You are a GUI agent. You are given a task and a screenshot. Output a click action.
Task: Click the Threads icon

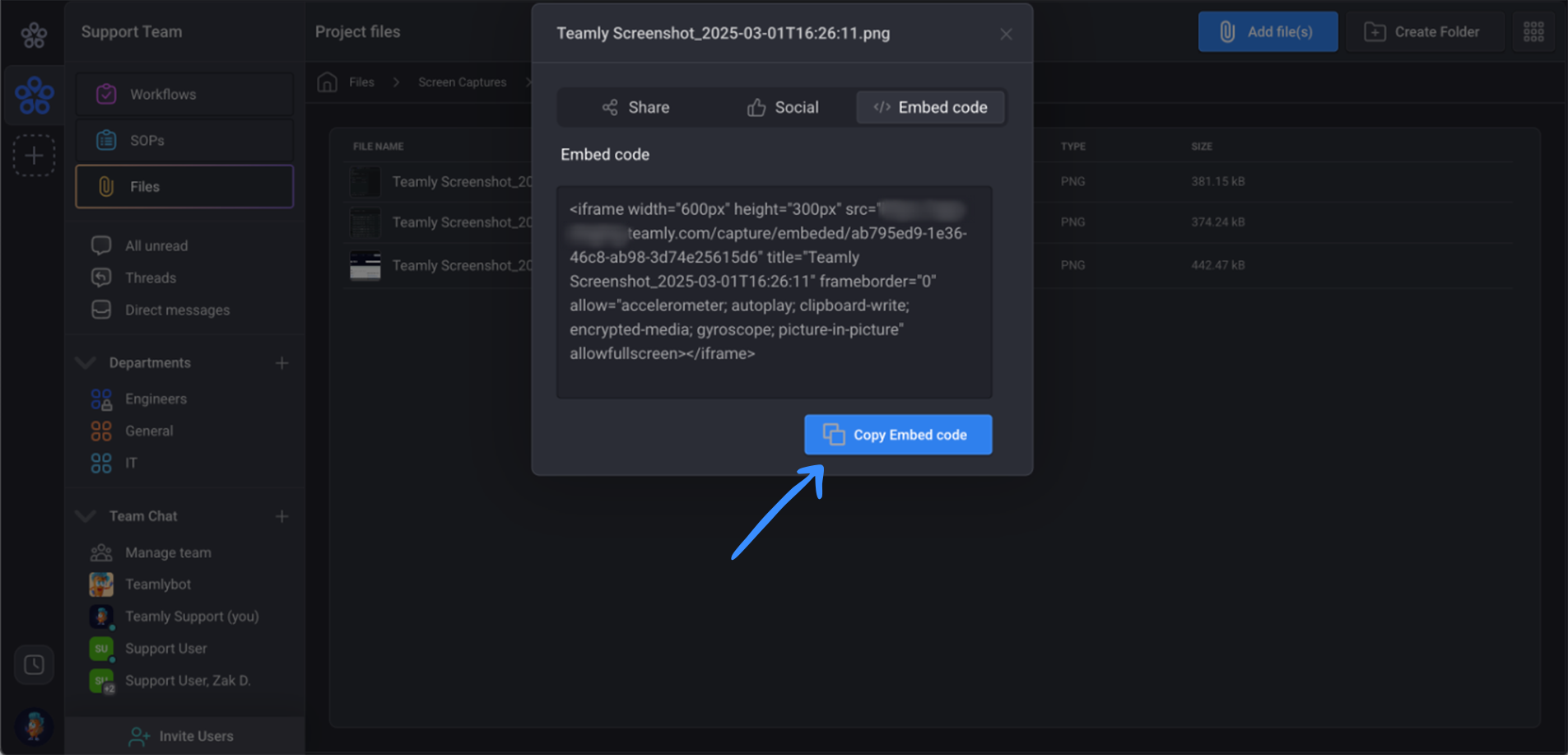pyautogui.click(x=101, y=277)
